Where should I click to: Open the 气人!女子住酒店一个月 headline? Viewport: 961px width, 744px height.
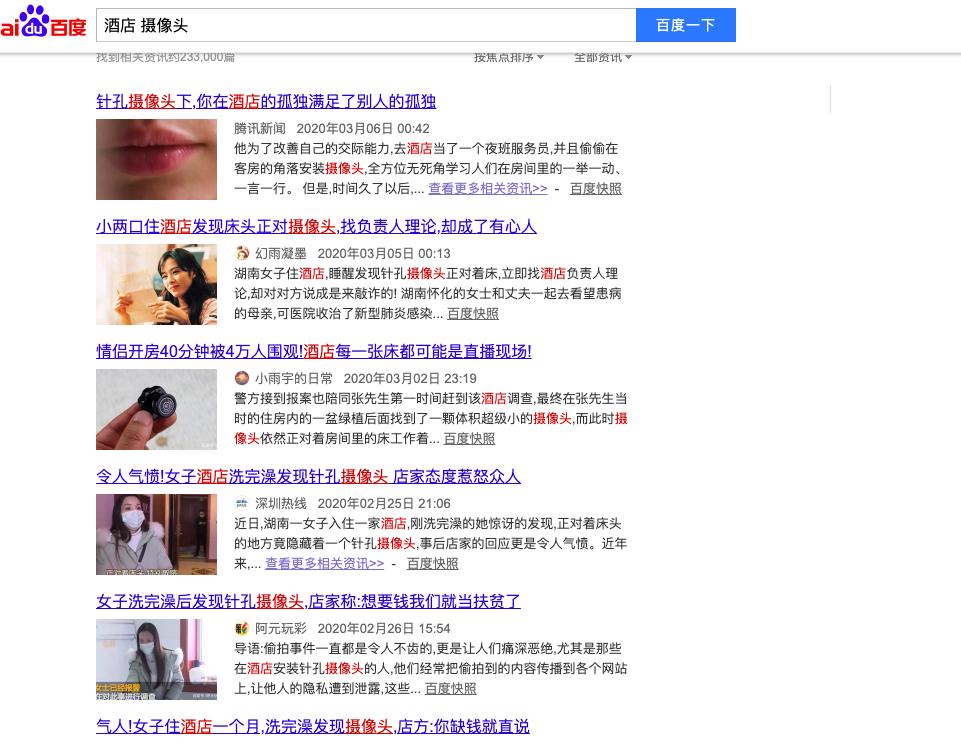click(x=312, y=726)
